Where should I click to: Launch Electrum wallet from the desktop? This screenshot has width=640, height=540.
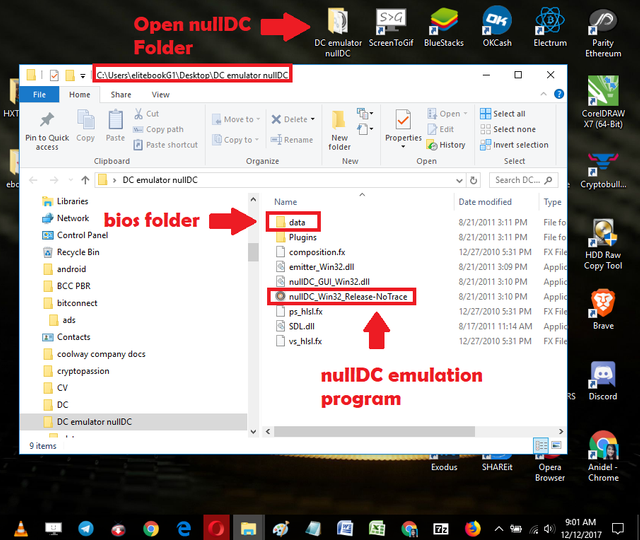point(550,27)
